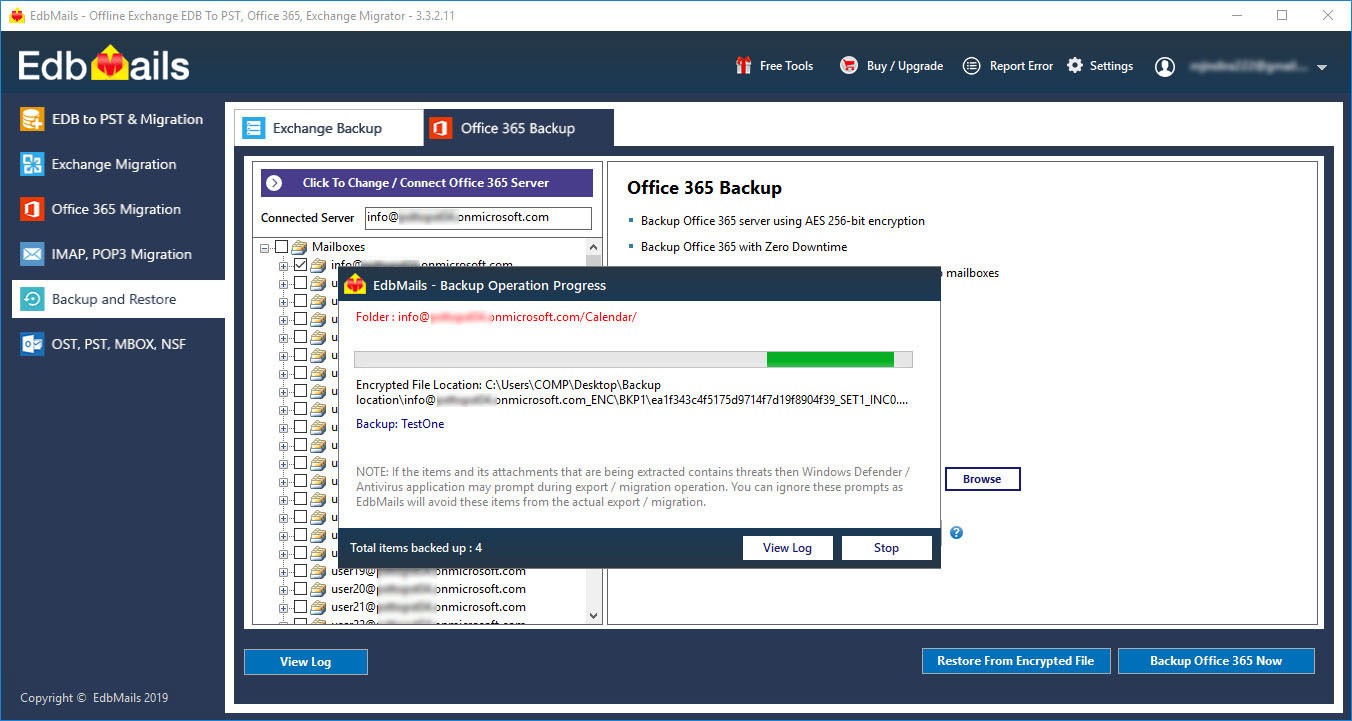1352x721 pixels.
Task: Open EDB to PST & Migration sidebar icon
Action: 32,119
